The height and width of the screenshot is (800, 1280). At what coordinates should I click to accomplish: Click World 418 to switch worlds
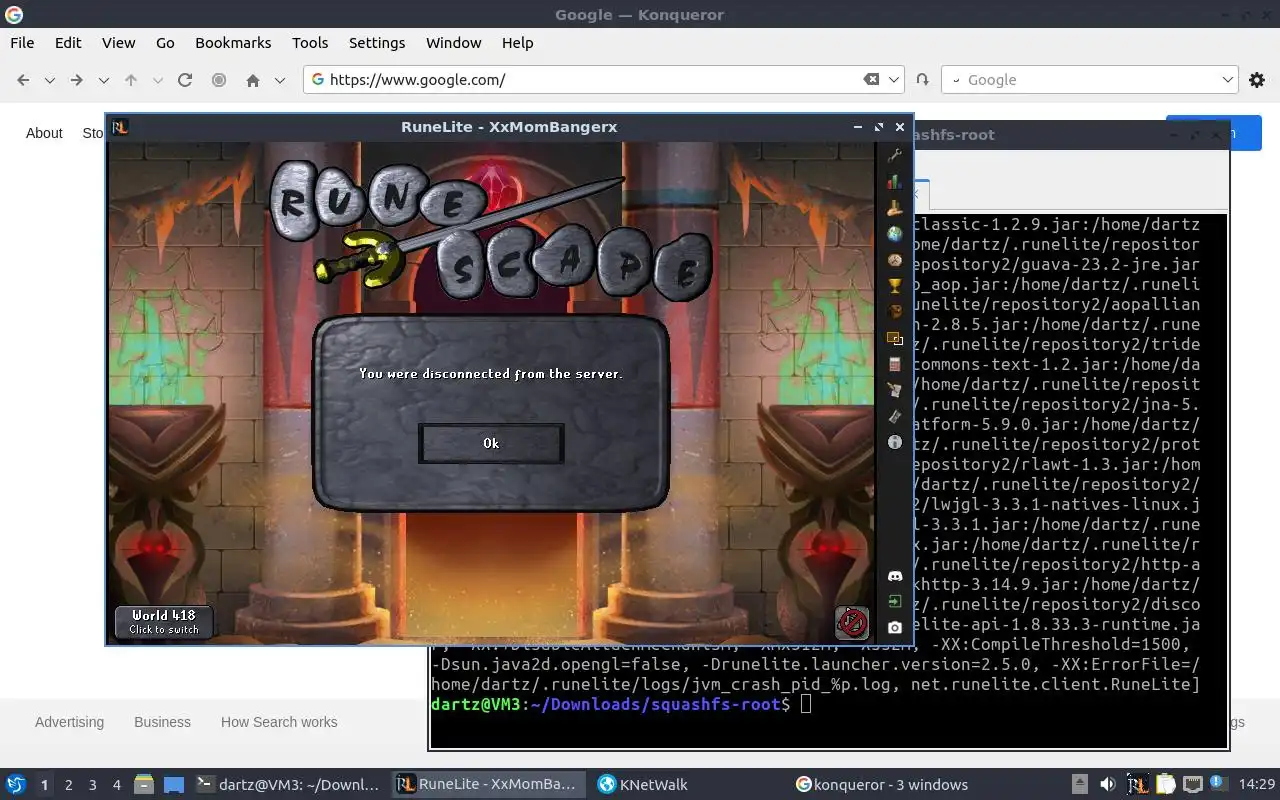164,622
